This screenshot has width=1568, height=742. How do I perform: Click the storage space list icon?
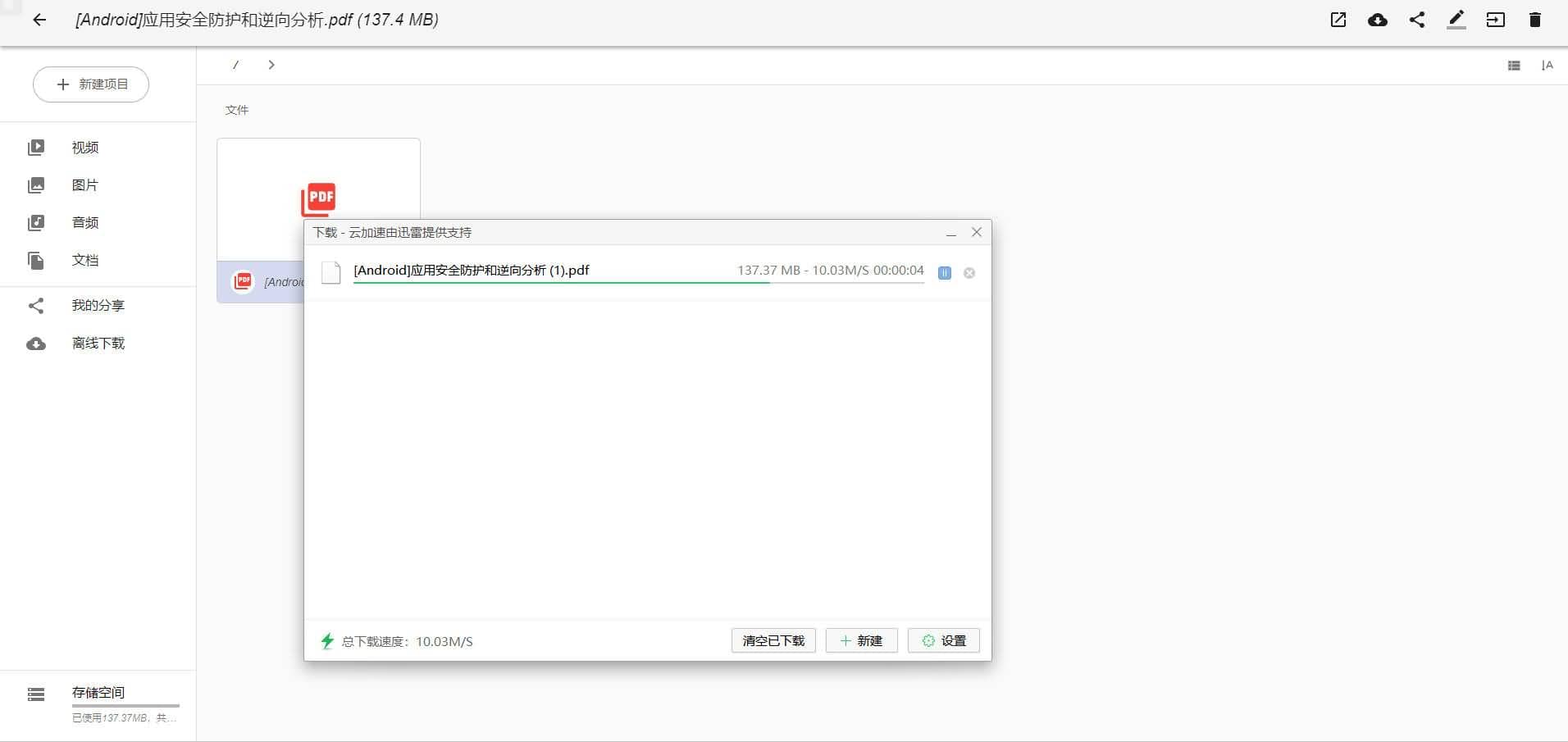(36, 694)
